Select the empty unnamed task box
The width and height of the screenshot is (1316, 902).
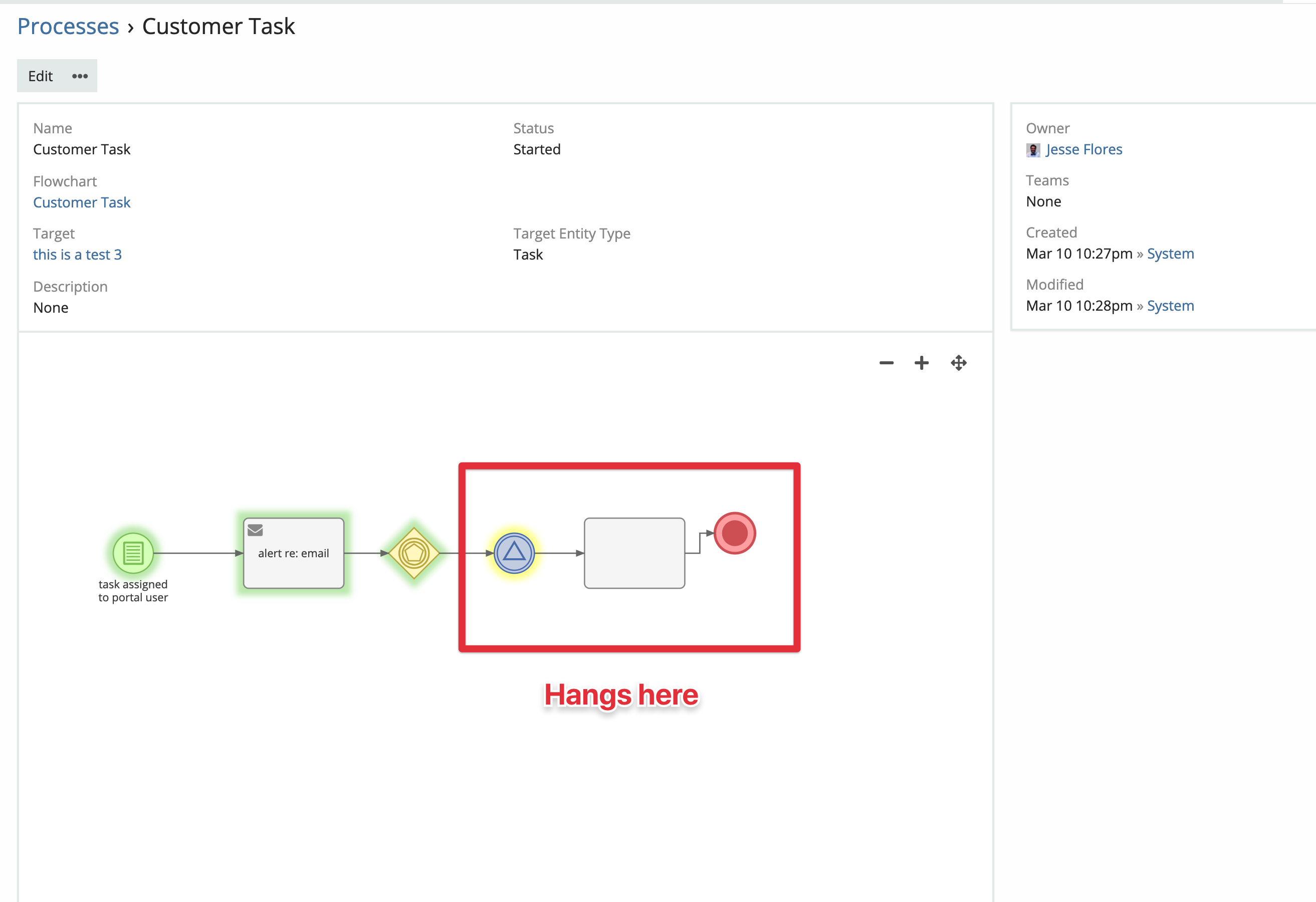(634, 553)
